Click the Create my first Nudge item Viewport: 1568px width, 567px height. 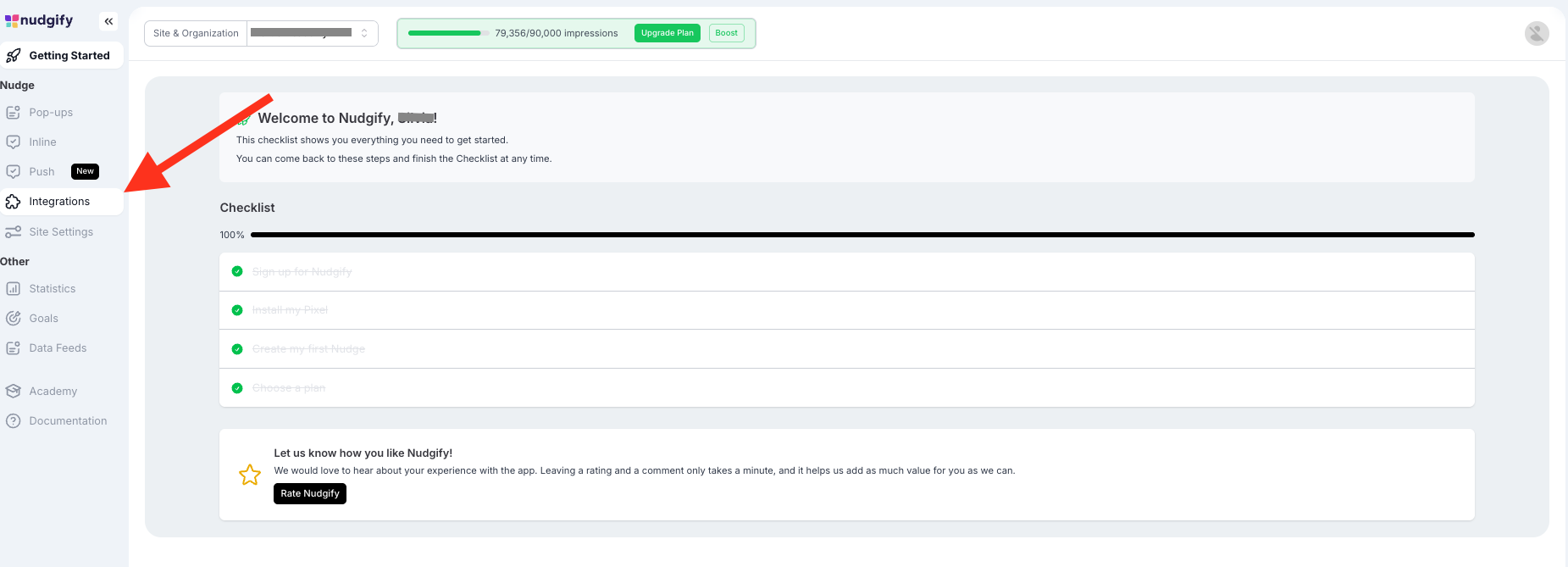pyautogui.click(x=847, y=349)
